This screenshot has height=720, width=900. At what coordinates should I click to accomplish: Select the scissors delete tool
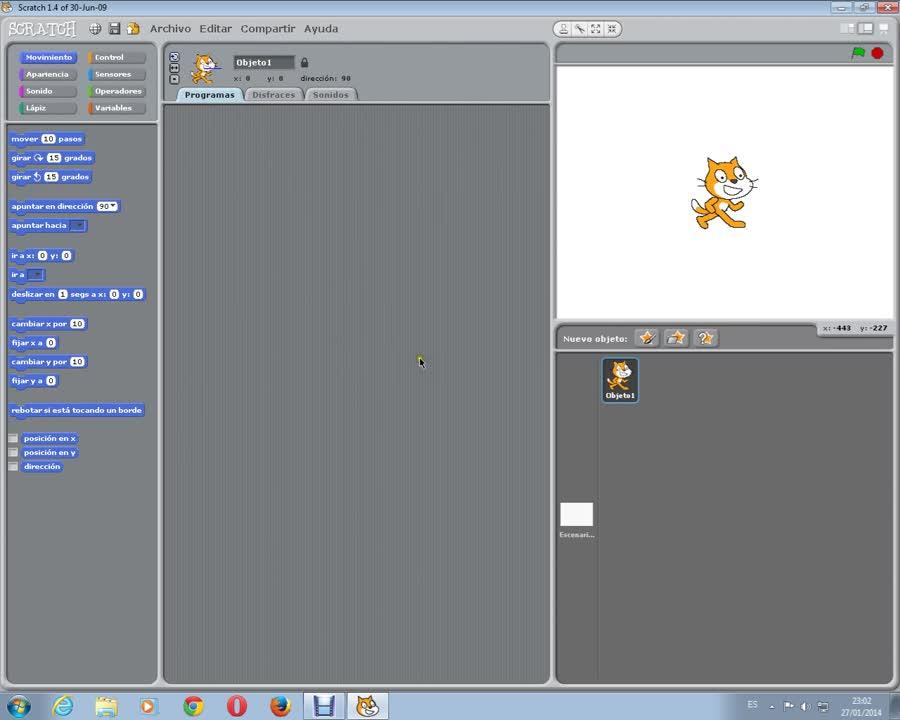(580, 29)
